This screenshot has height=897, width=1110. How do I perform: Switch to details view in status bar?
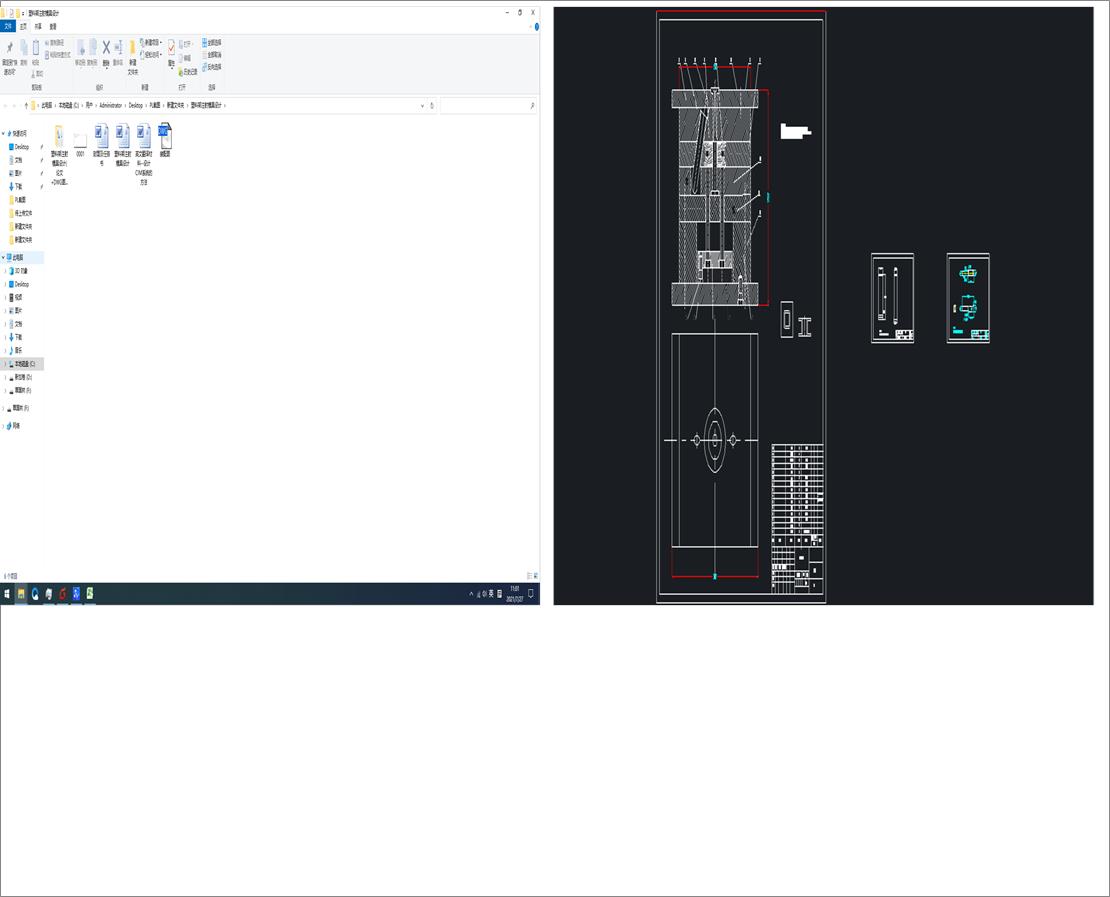click(529, 576)
